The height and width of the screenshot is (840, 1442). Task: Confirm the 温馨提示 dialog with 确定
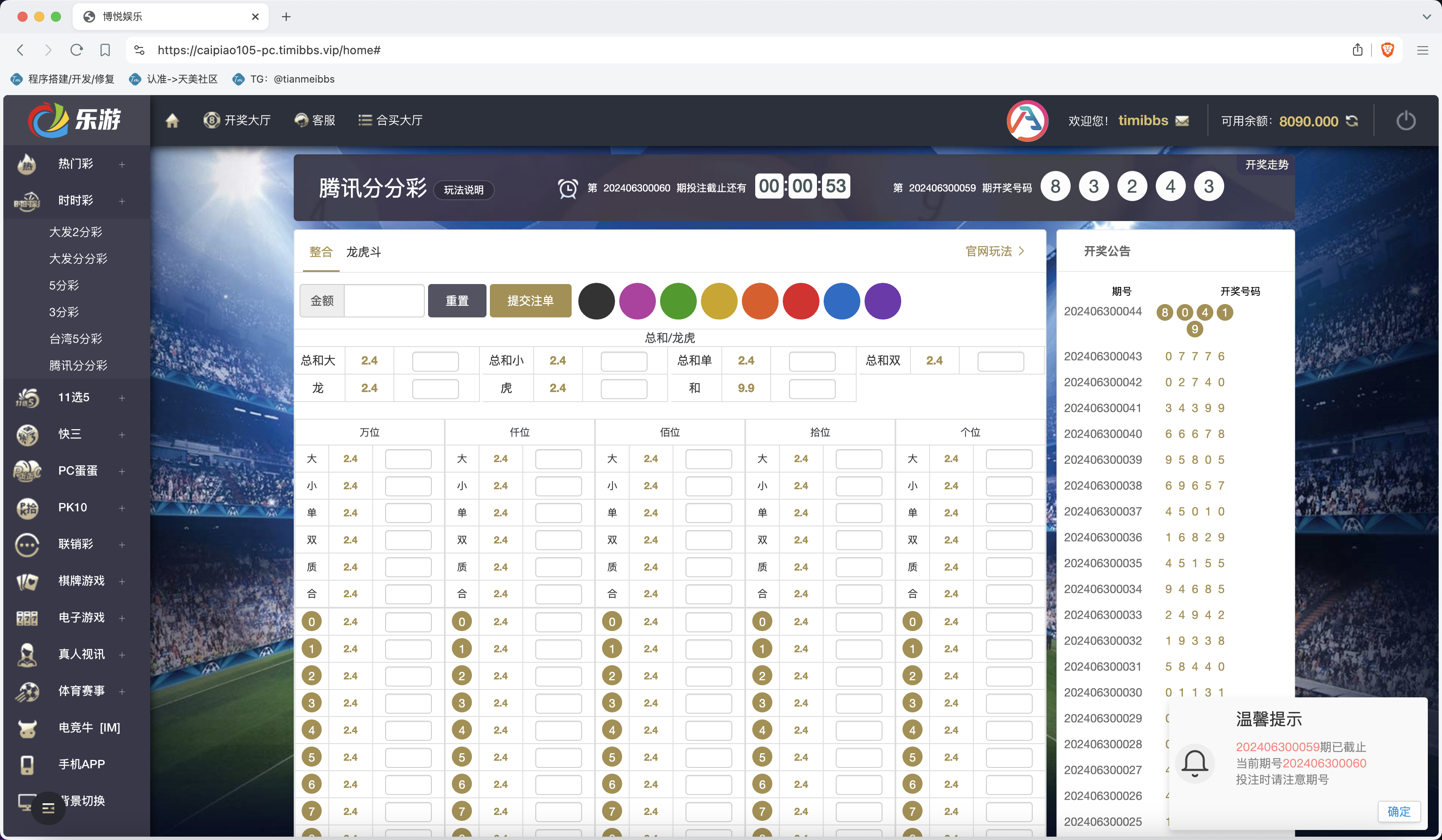(x=1399, y=811)
